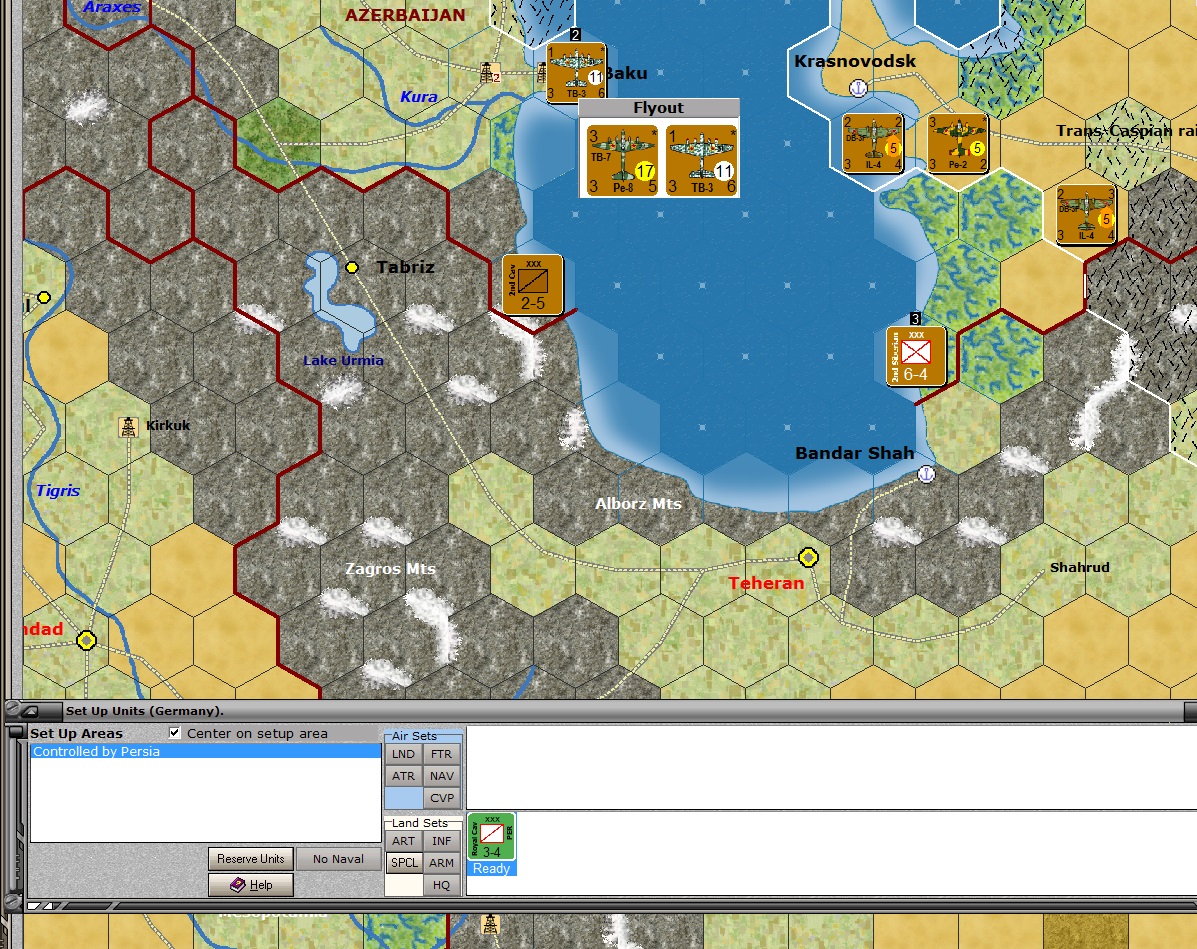Toggle the NAV air set filter
The image size is (1197, 949).
coord(441,776)
